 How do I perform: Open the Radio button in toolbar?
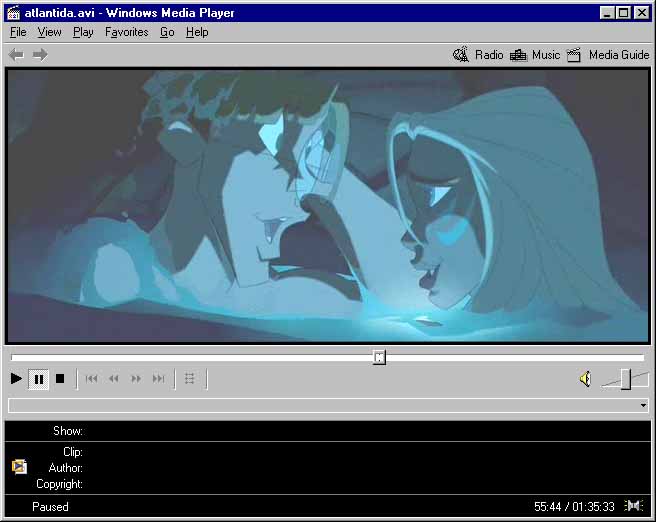478,55
